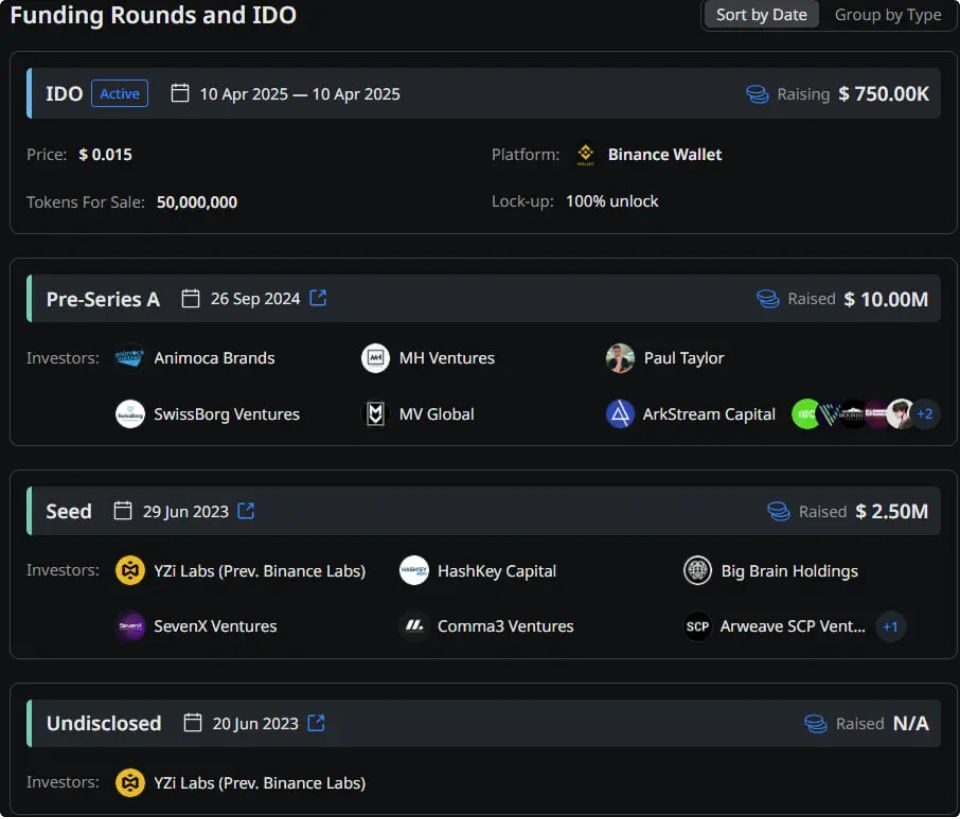Viewport: 960px width, 819px height.
Task: Expand the +1 additional Seed investors
Action: (x=891, y=627)
